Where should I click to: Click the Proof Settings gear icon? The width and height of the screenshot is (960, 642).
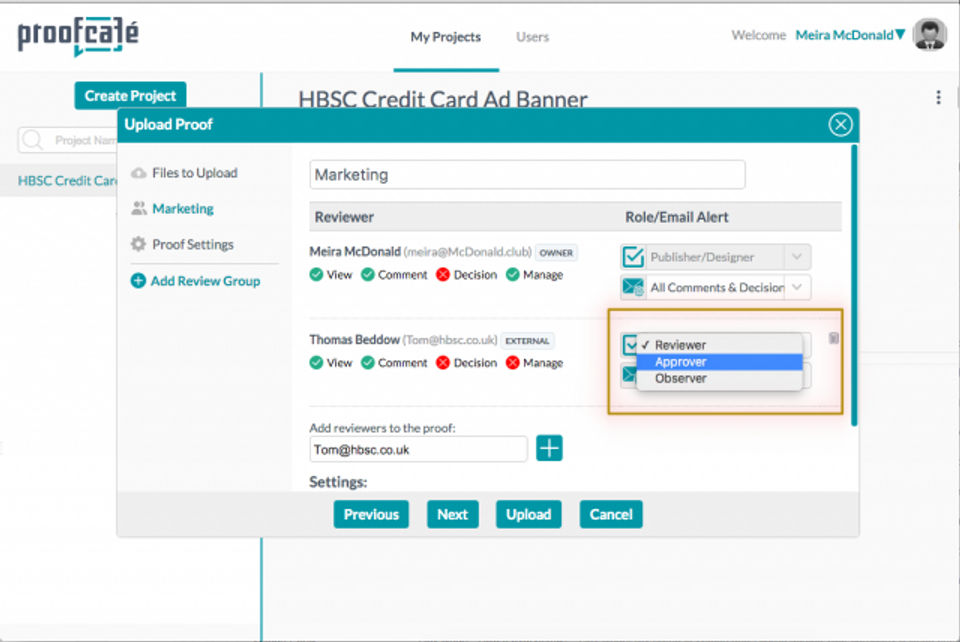pos(138,244)
